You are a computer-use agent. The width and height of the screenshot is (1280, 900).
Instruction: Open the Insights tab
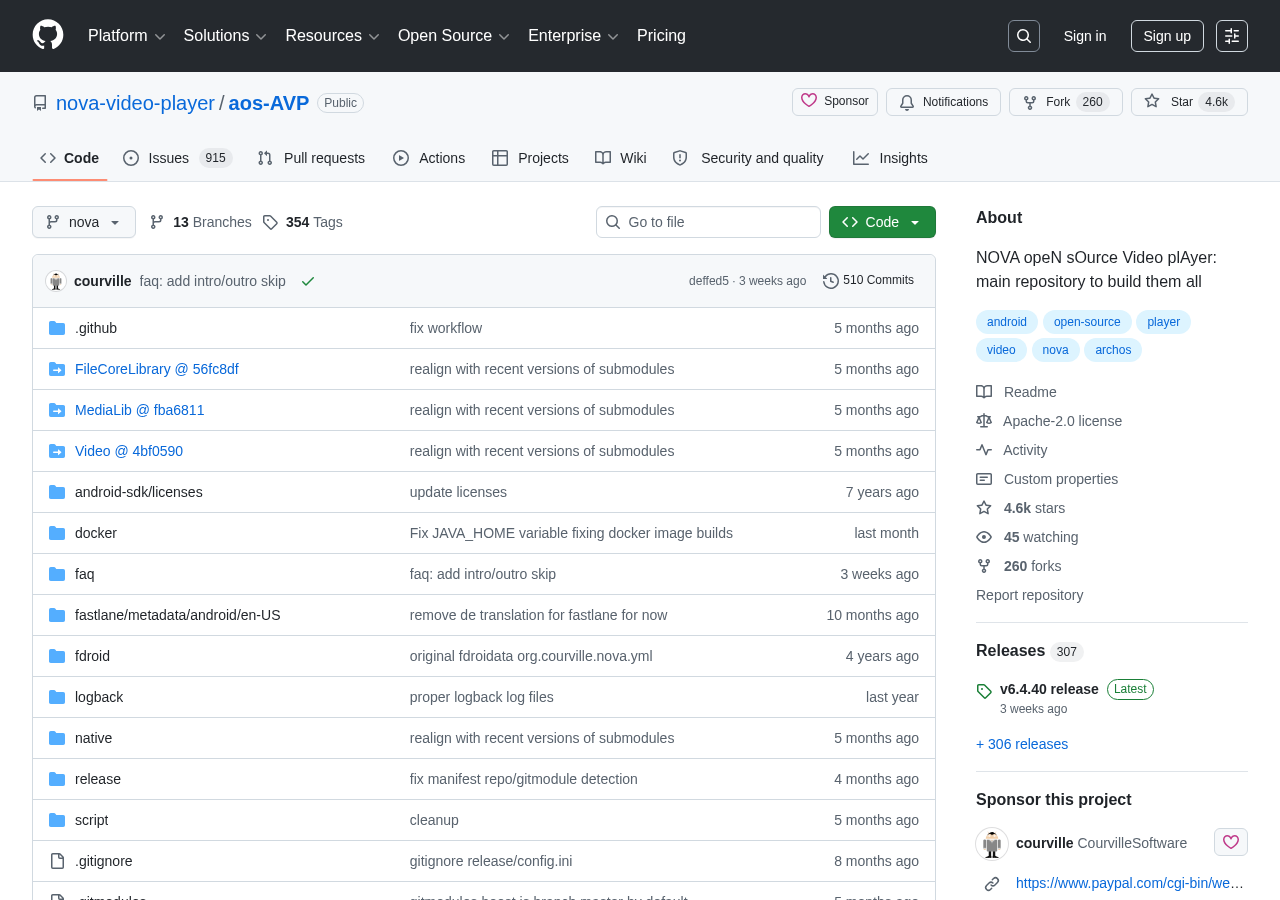tap(890, 158)
